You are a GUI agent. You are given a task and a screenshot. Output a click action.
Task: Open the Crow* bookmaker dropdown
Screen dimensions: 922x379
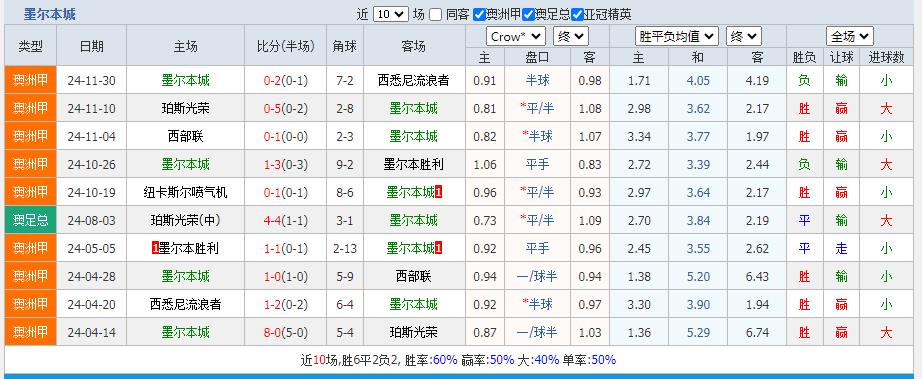click(x=516, y=36)
